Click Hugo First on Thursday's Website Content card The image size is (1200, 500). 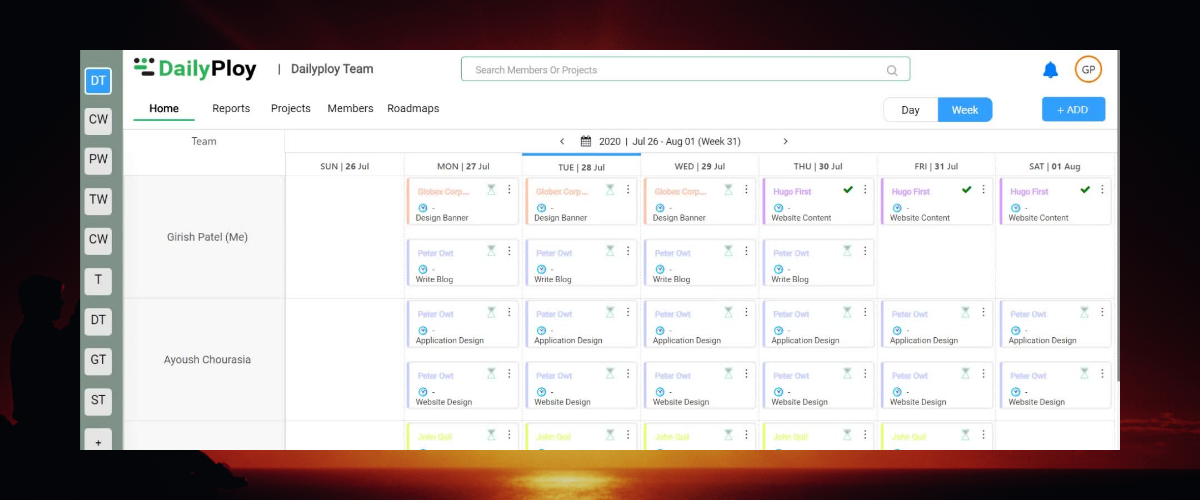pos(792,191)
